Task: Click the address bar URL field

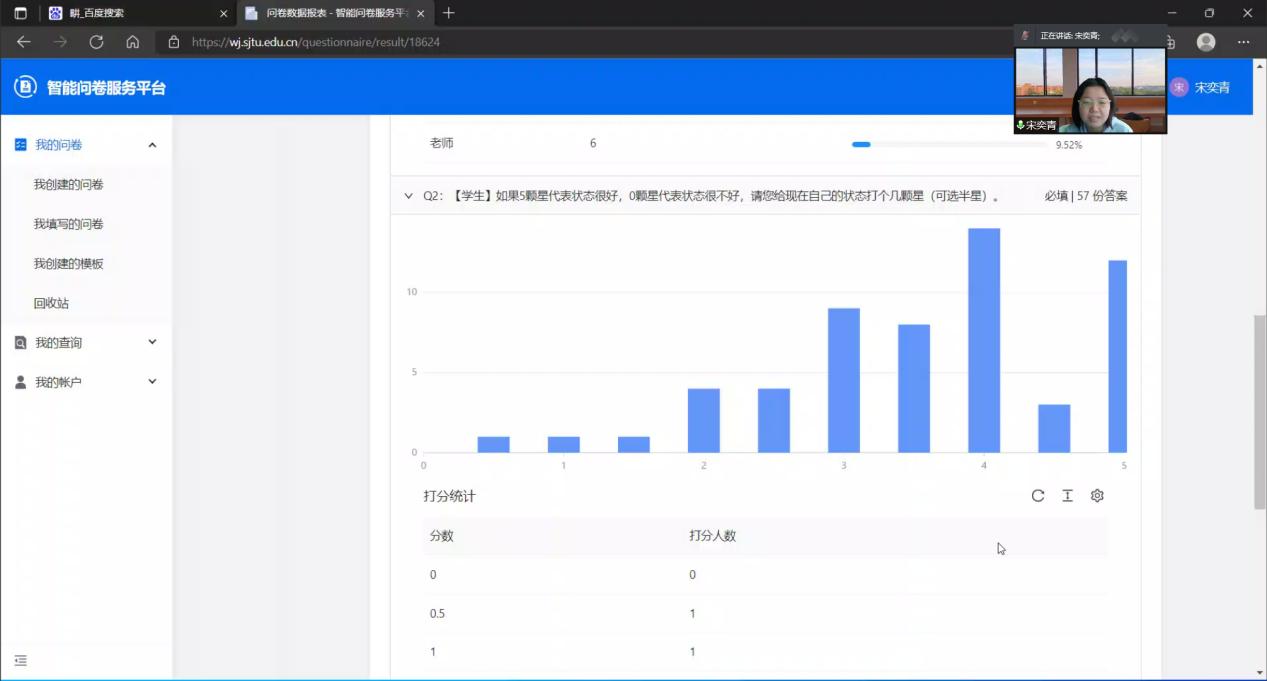Action: tap(500, 42)
